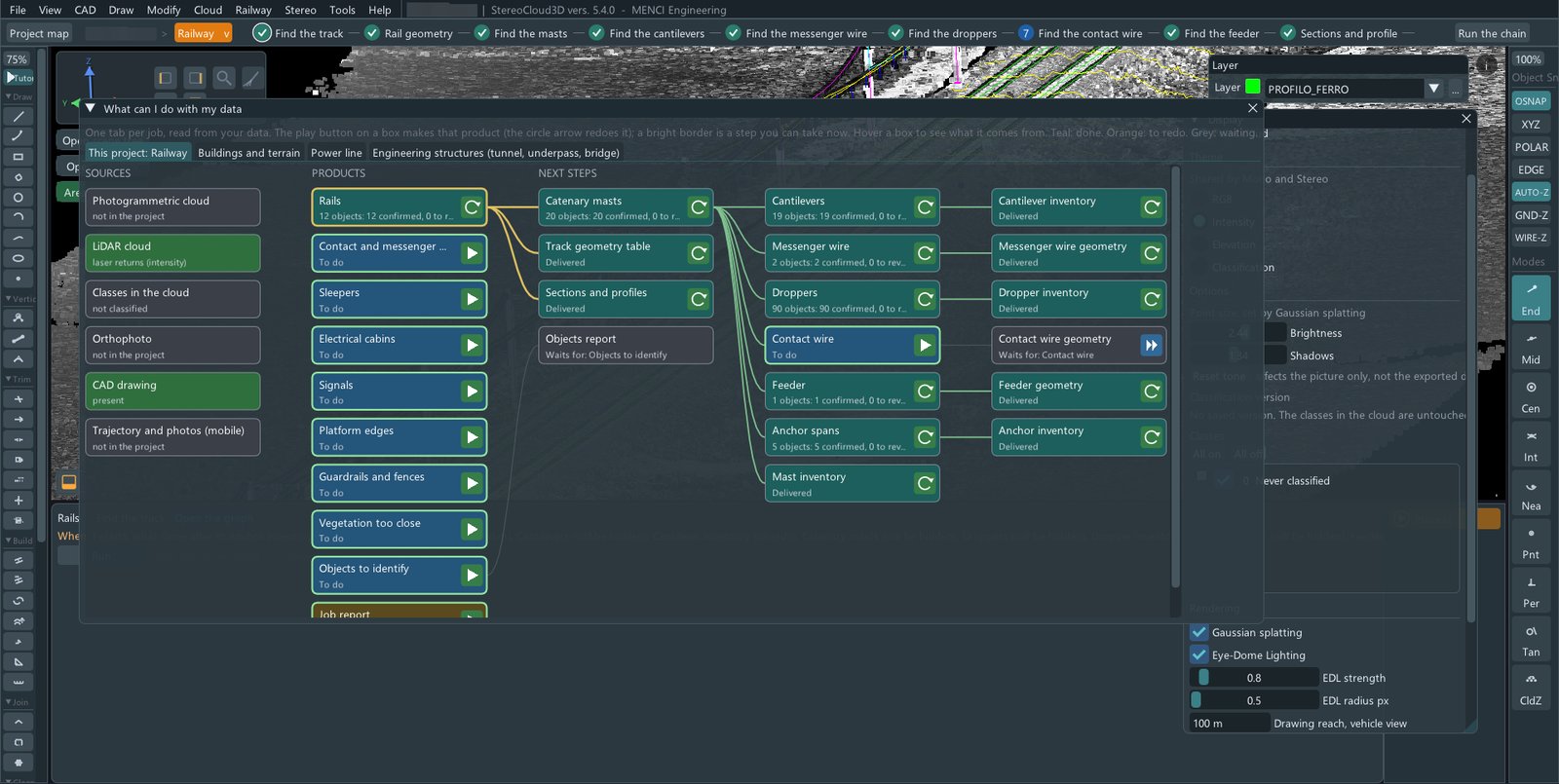Start the Guardrails and fences job
The image size is (1559, 784).
[472, 483]
